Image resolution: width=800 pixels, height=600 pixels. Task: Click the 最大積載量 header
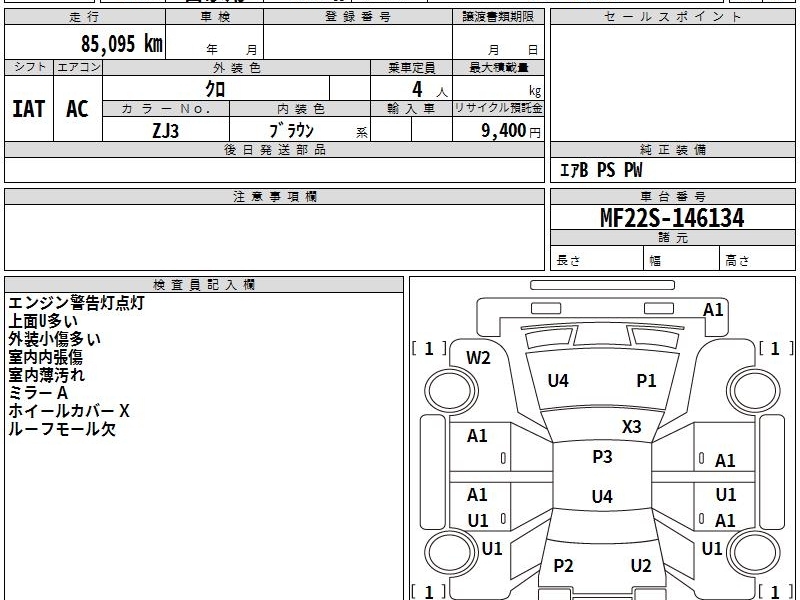pos(498,67)
